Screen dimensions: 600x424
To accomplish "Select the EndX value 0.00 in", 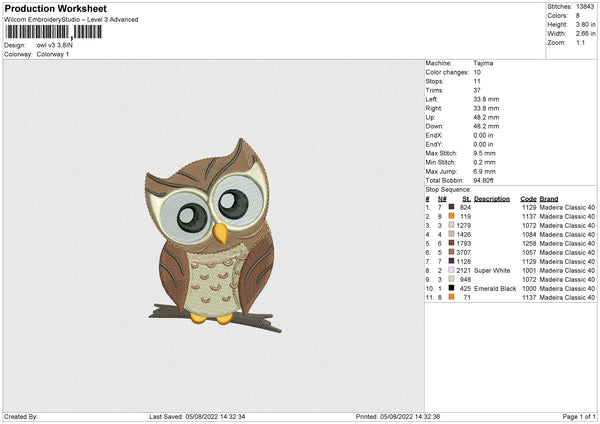I will click(x=483, y=135).
